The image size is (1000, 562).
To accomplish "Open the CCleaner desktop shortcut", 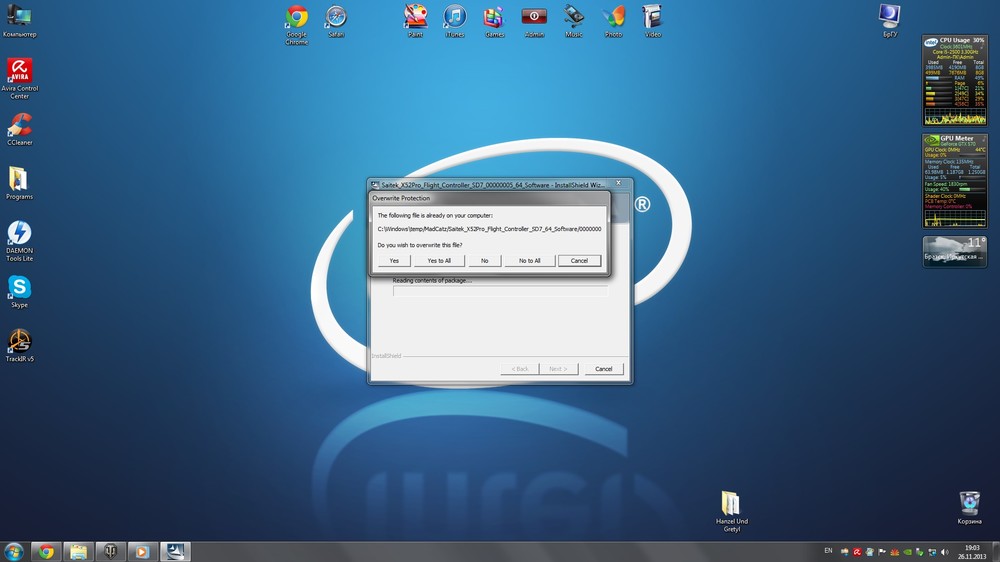I will click(x=19, y=125).
